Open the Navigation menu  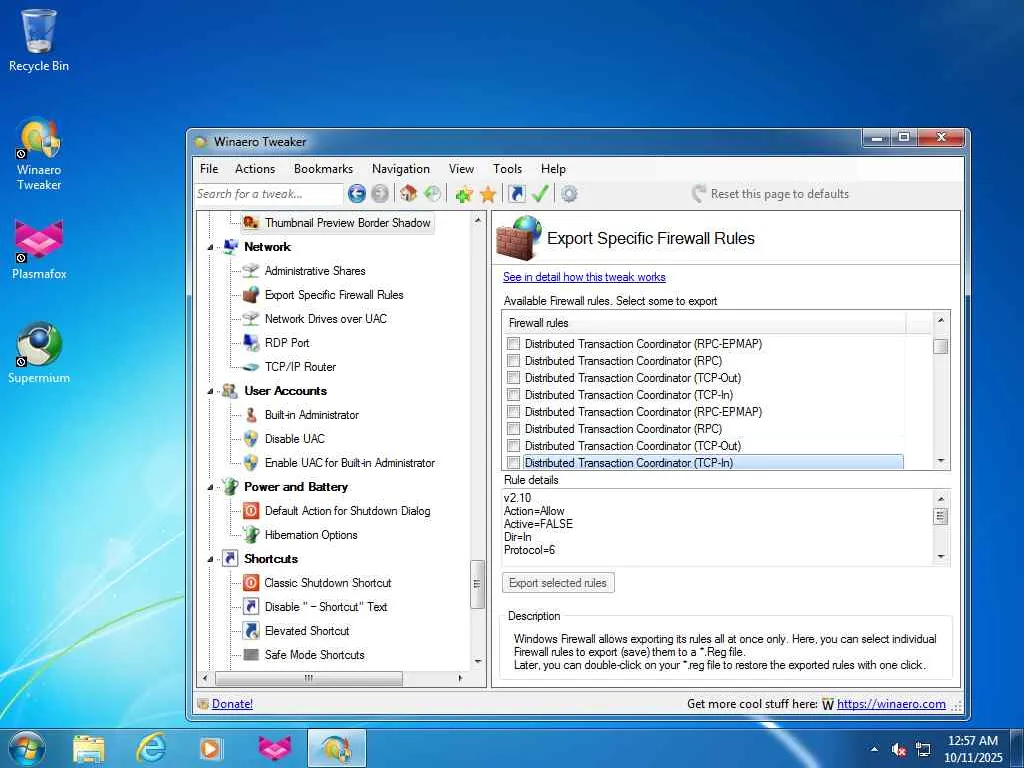click(x=400, y=168)
